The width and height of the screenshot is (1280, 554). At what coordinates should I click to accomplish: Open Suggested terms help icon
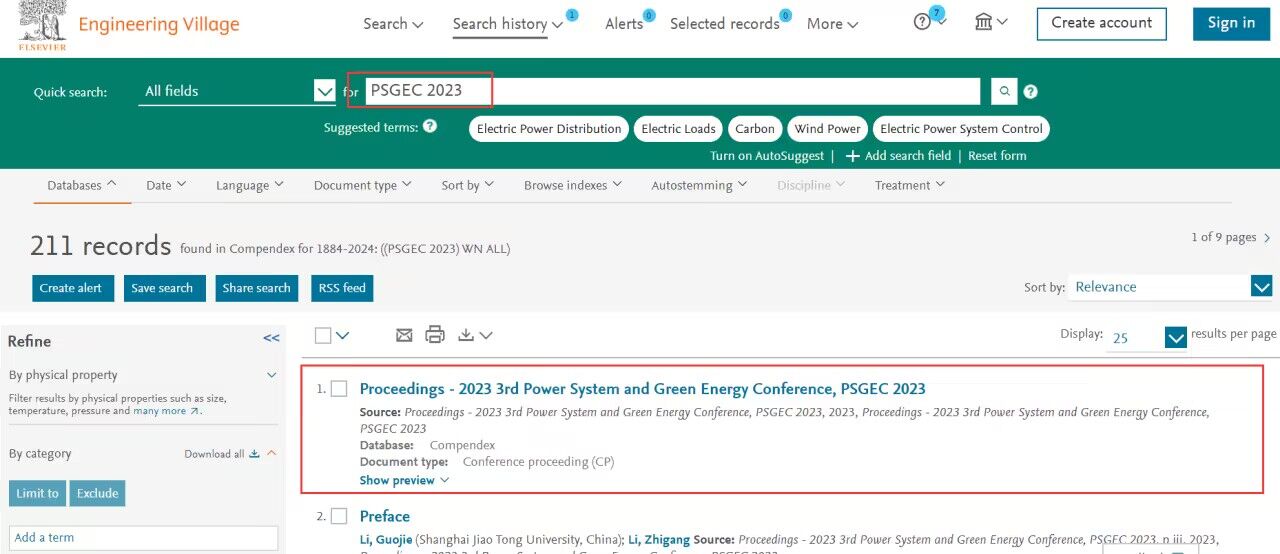coord(430,127)
